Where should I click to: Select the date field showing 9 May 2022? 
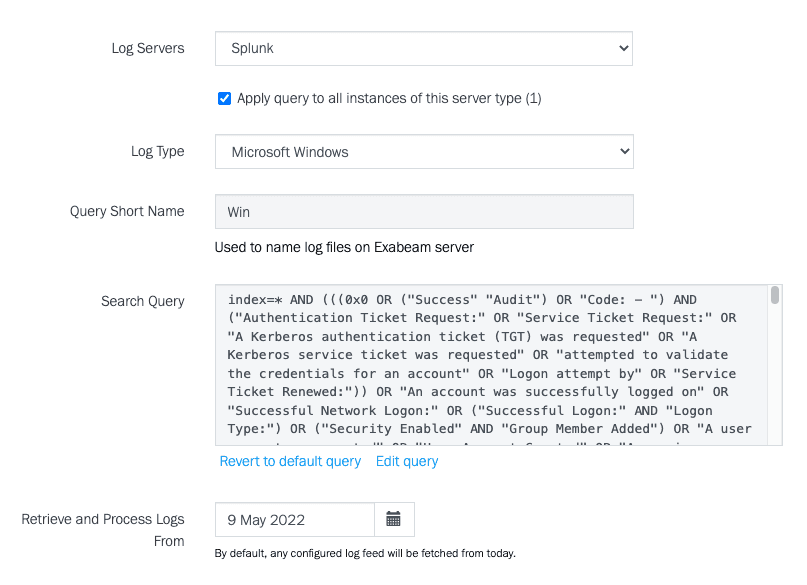295,519
